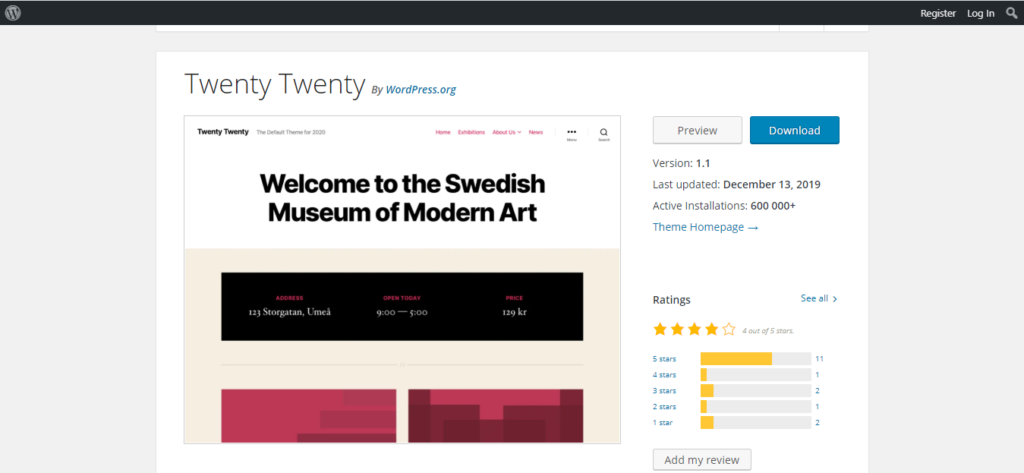Click the 1 star rating bar
This screenshot has width=1024, height=473.
756,423
